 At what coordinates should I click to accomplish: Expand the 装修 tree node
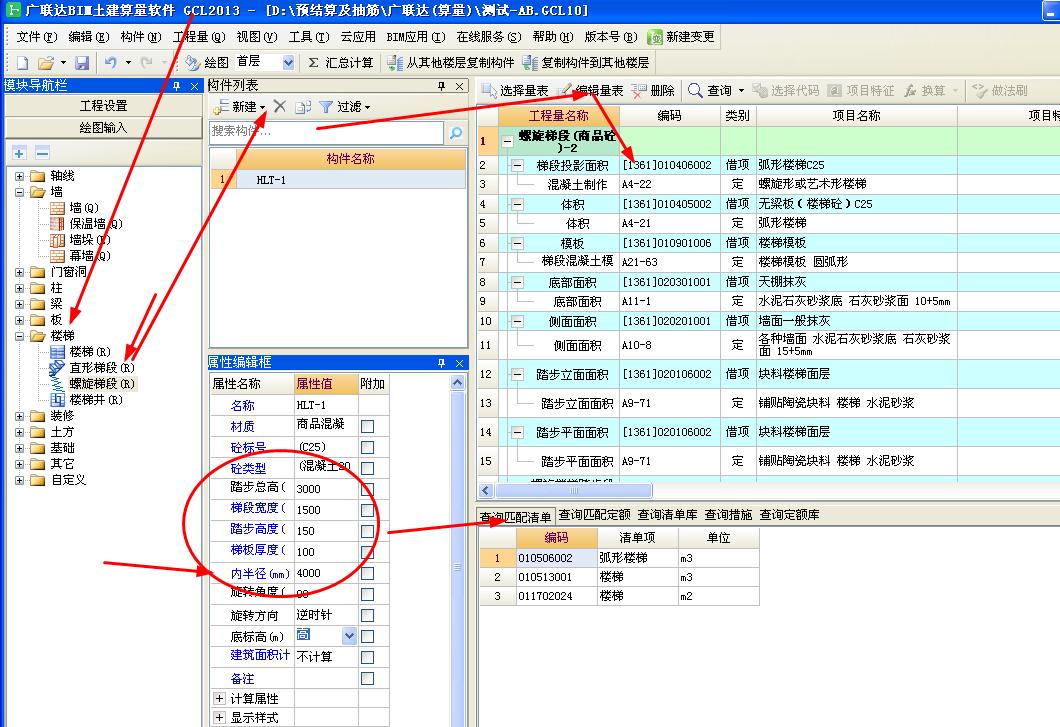click(19, 416)
